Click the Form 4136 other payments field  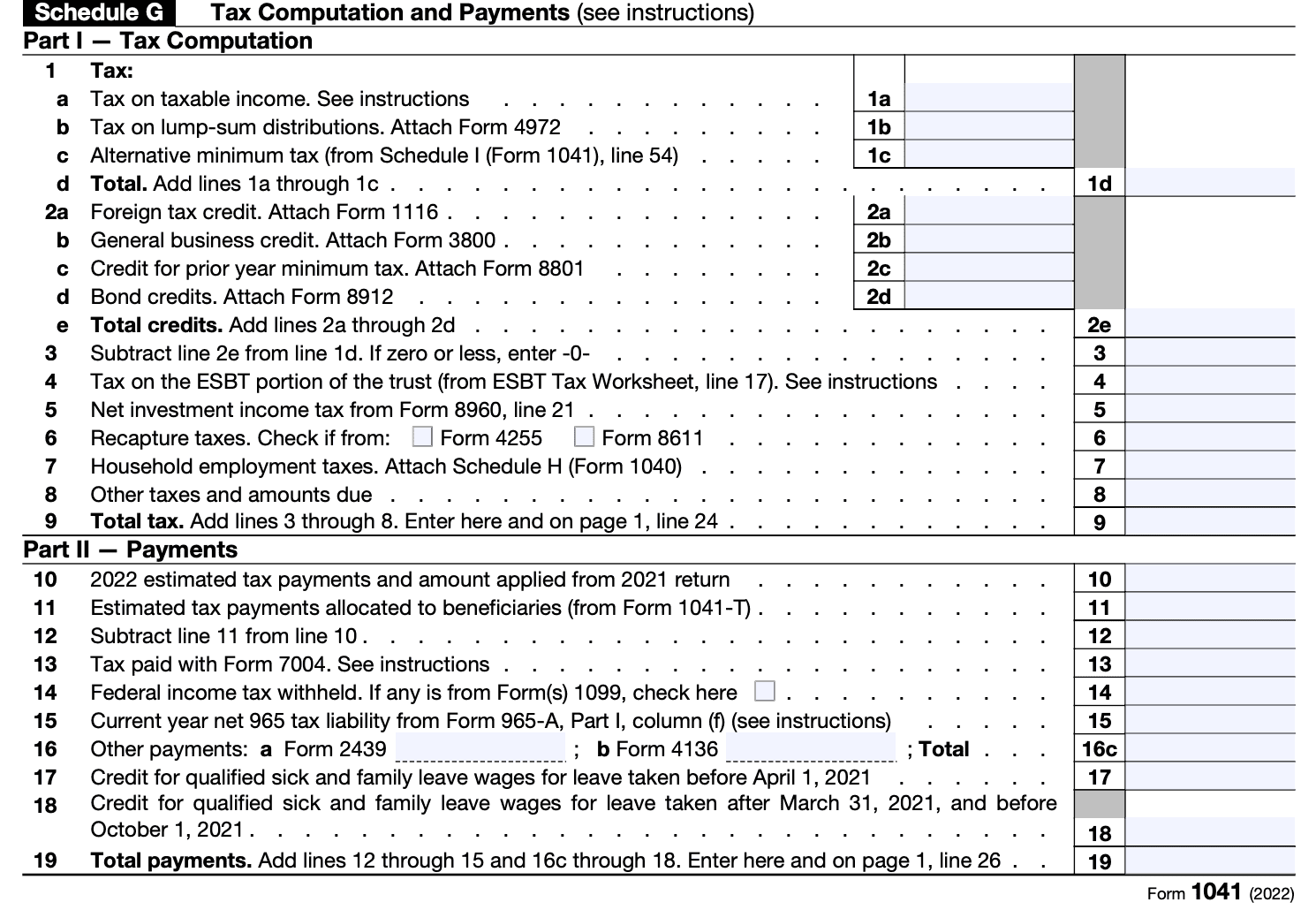809,749
